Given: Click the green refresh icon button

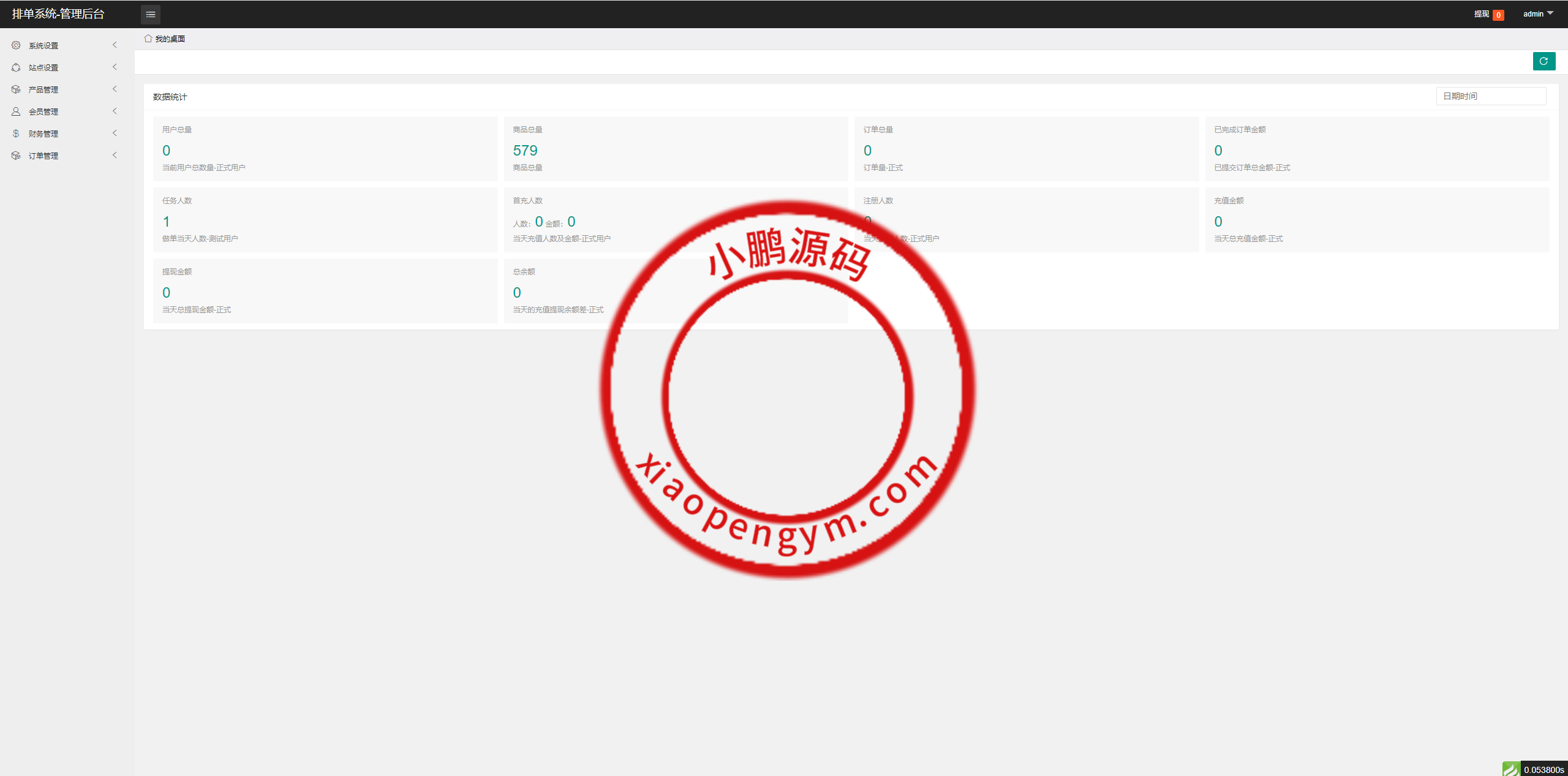Looking at the screenshot, I should coord(1543,61).
